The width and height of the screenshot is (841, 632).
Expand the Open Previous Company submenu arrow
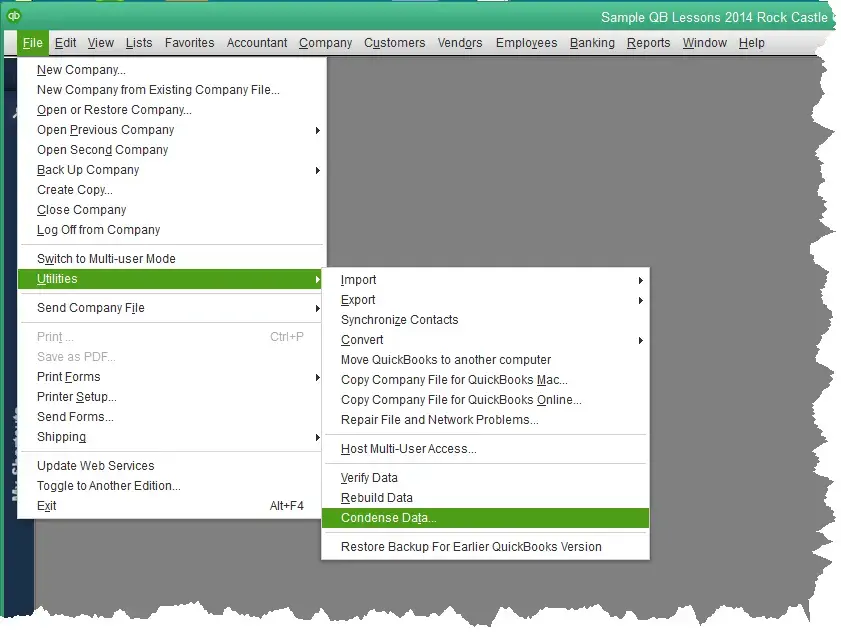coord(318,130)
